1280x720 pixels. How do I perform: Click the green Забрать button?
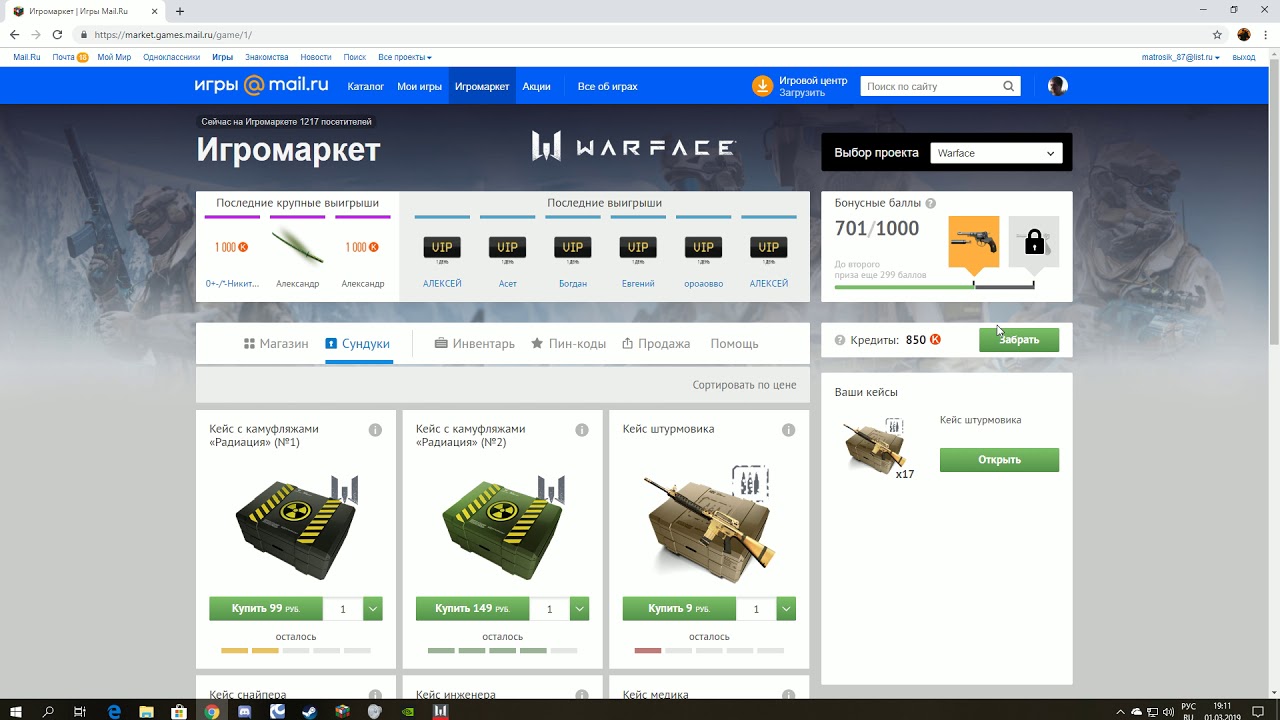[x=1019, y=339]
